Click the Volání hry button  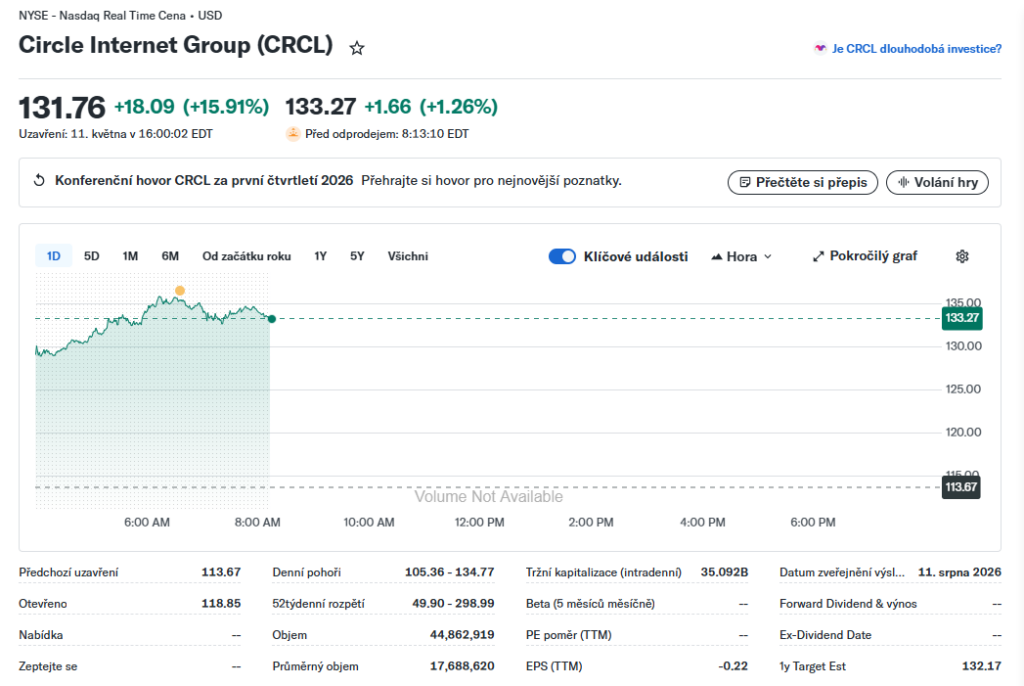pos(937,182)
